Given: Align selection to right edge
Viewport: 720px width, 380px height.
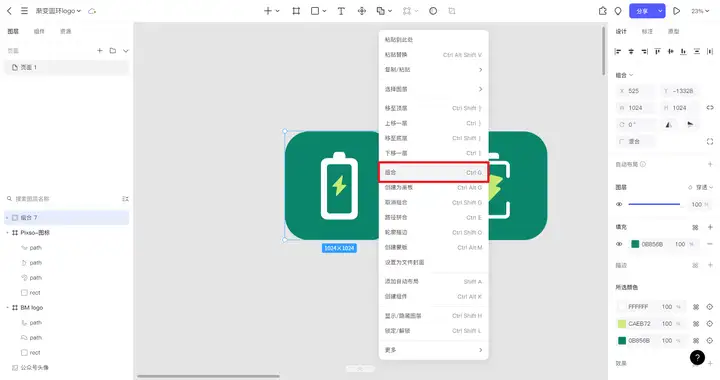Looking at the screenshot, I should (644, 51).
